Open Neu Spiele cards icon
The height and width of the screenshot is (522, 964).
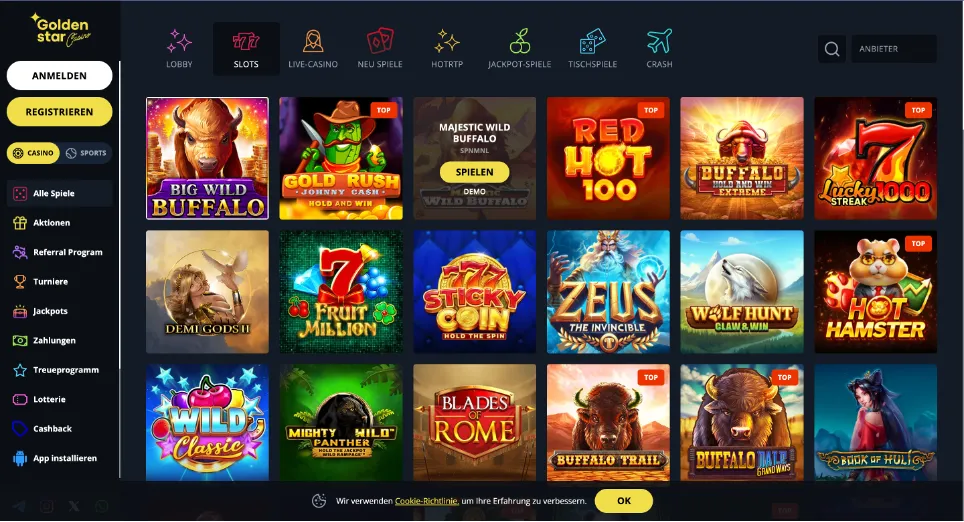point(380,41)
